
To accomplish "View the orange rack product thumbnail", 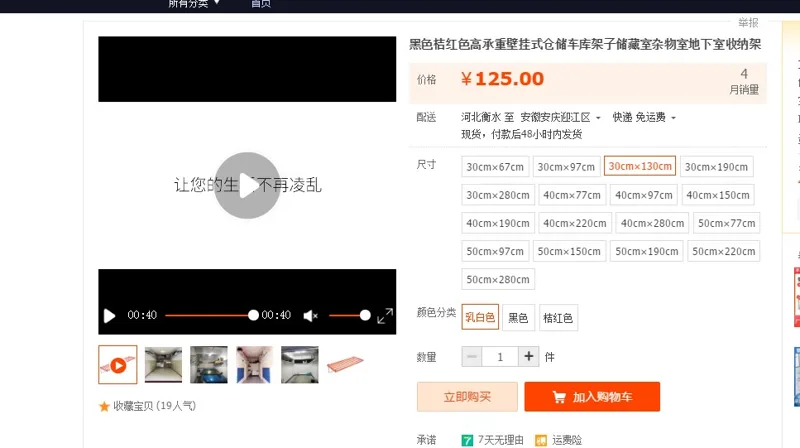I will (345, 365).
